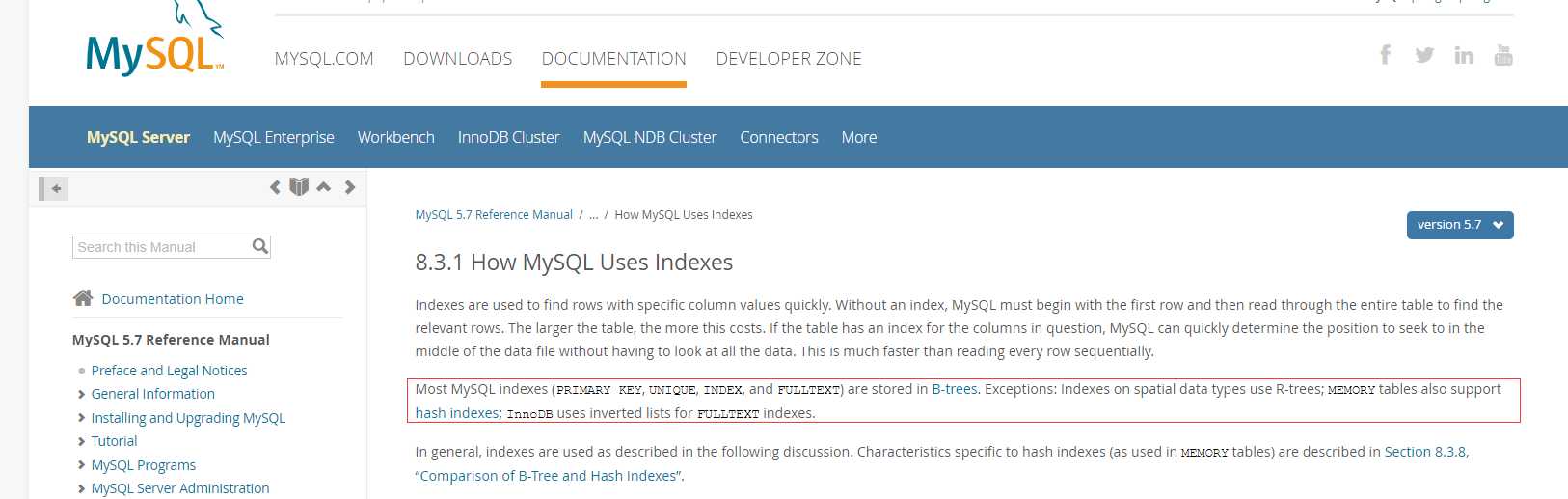Open Installing and Upgrading MySQL entry
Image resolution: width=1568 pixels, height=499 pixels.
188,418
